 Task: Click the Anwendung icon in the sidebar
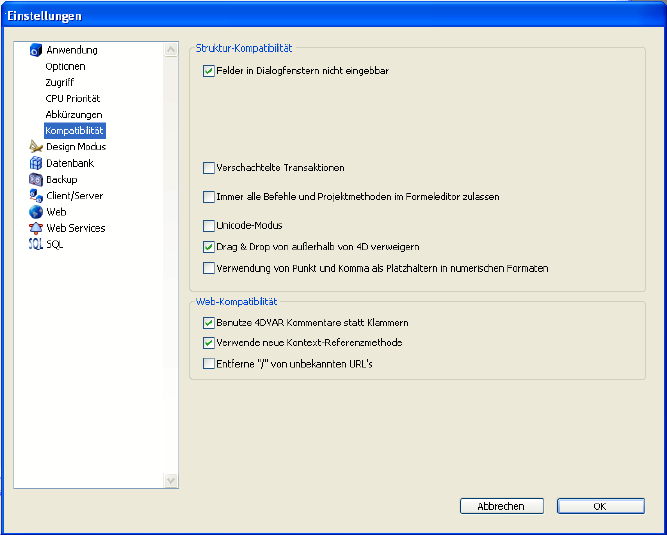click(x=36, y=50)
